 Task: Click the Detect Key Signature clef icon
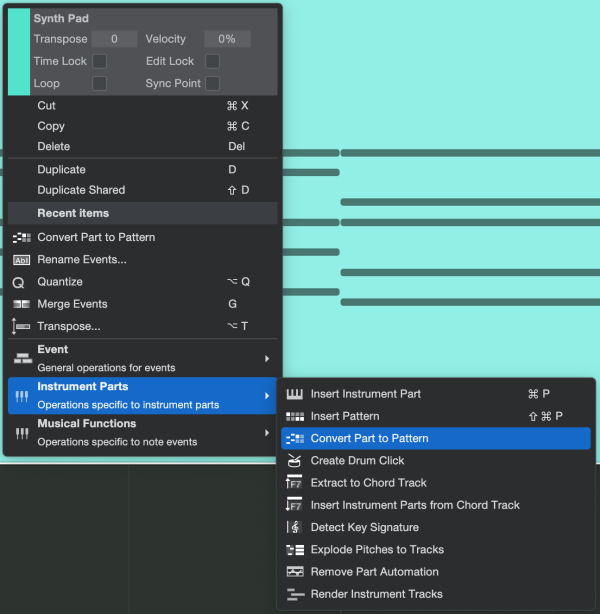click(x=294, y=527)
